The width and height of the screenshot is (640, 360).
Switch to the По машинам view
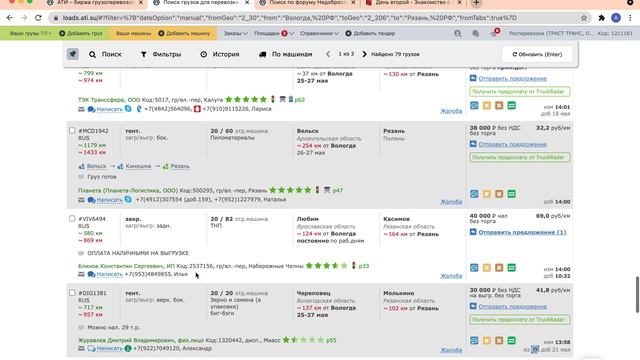pyautogui.click(x=286, y=54)
